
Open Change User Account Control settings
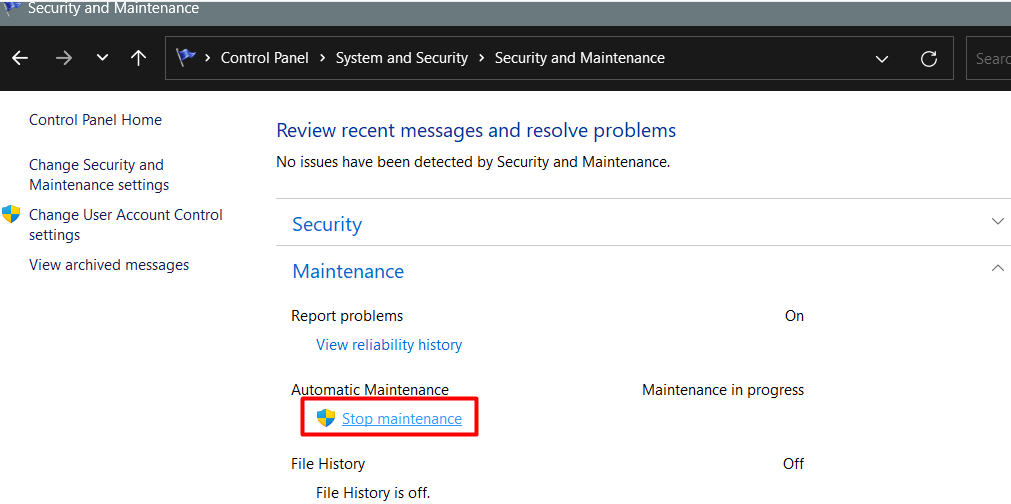tap(126, 225)
